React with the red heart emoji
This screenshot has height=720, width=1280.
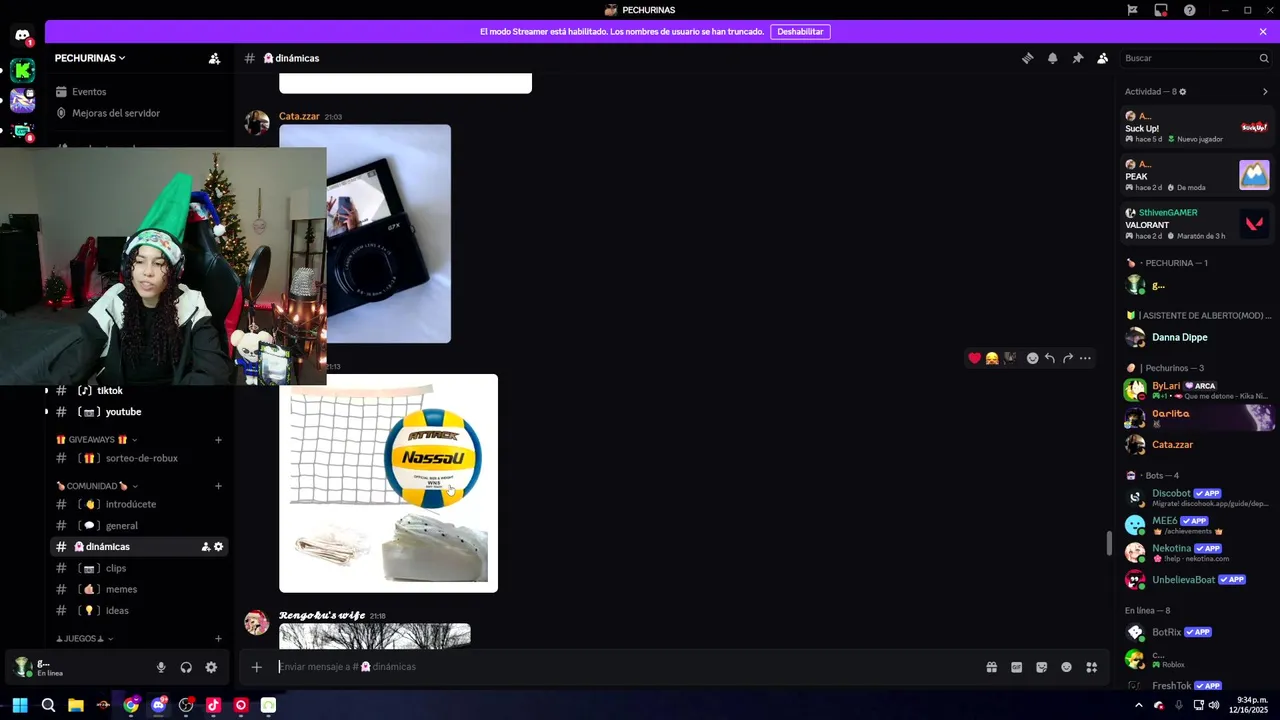(x=974, y=358)
